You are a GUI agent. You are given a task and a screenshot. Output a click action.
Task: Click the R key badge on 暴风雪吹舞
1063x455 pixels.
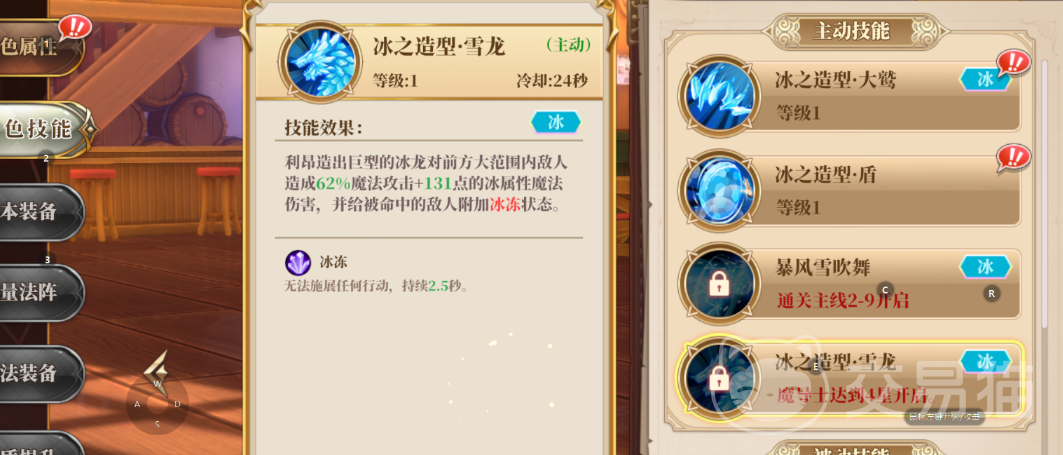click(x=991, y=294)
